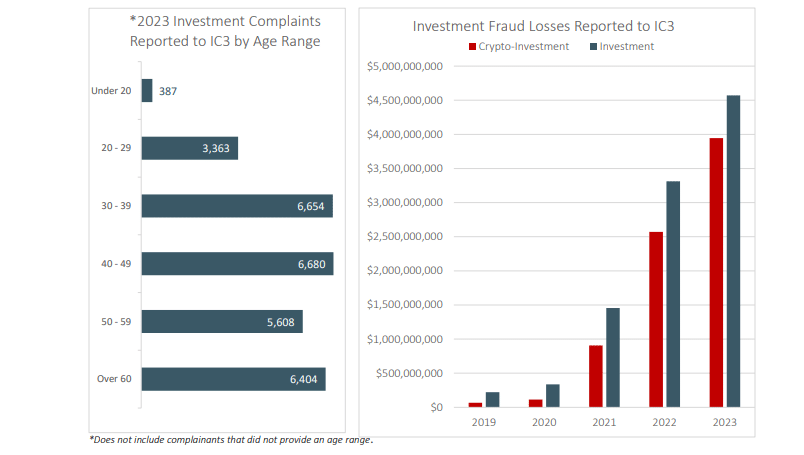Select the 2021 dark Investment bar

click(x=613, y=358)
